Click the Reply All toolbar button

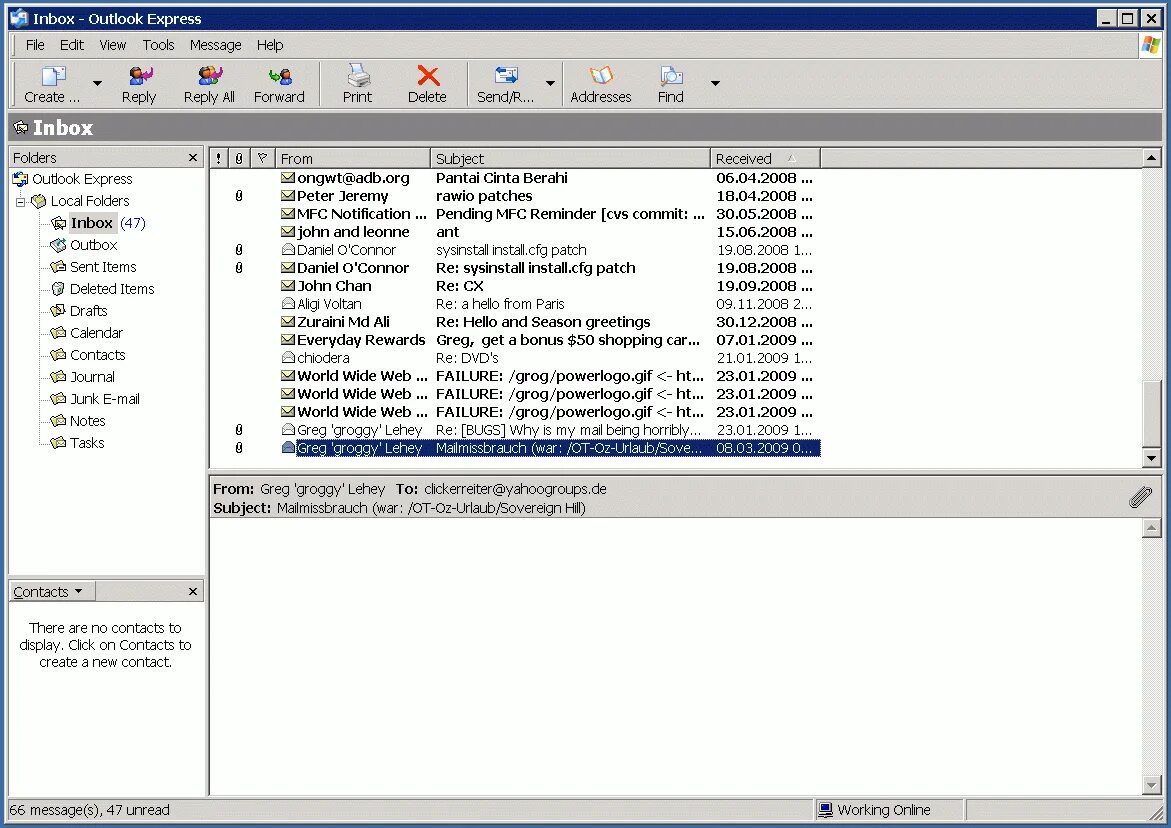click(x=209, y=84)
